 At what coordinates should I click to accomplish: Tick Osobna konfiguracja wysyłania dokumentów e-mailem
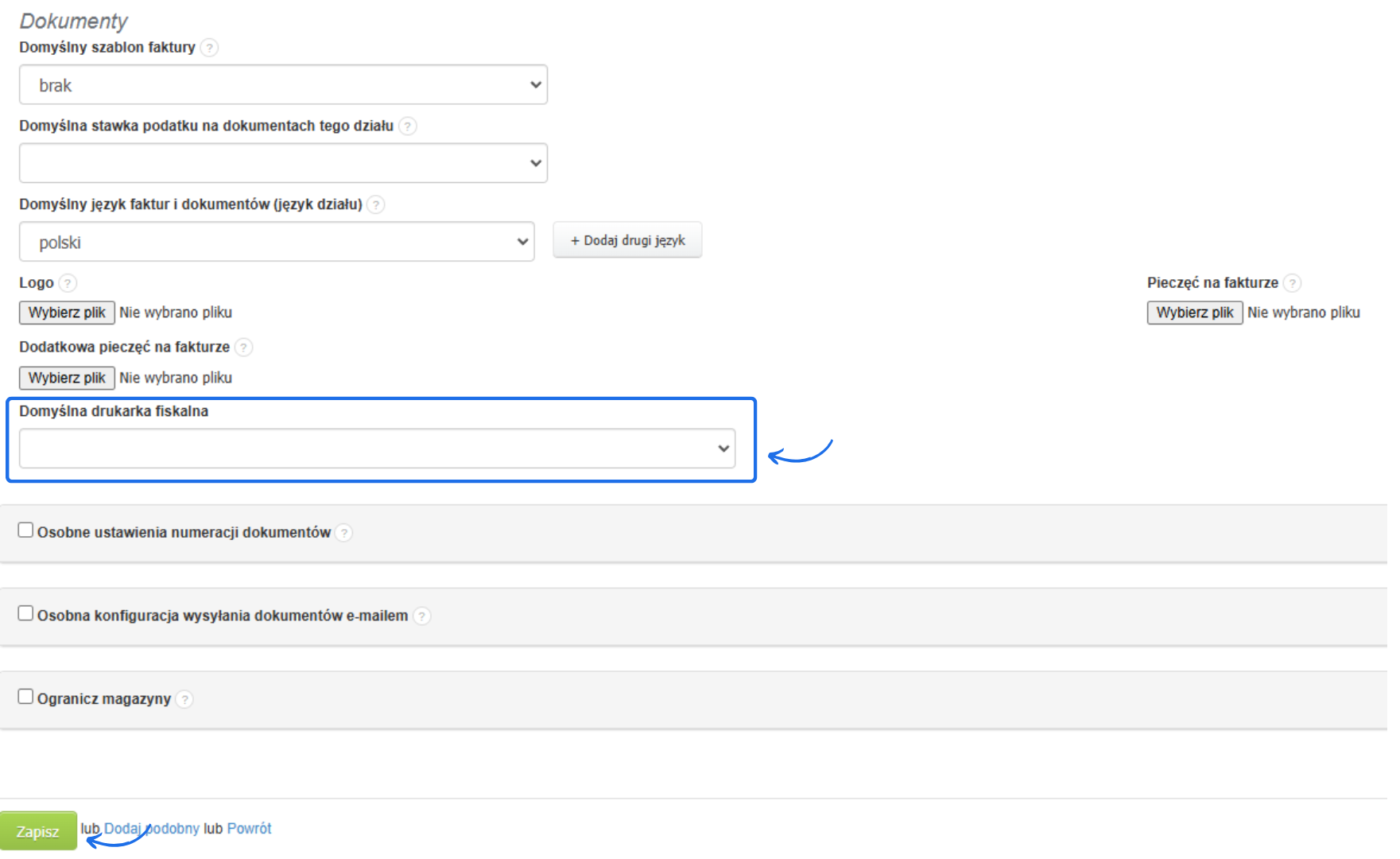pos(25,613)
